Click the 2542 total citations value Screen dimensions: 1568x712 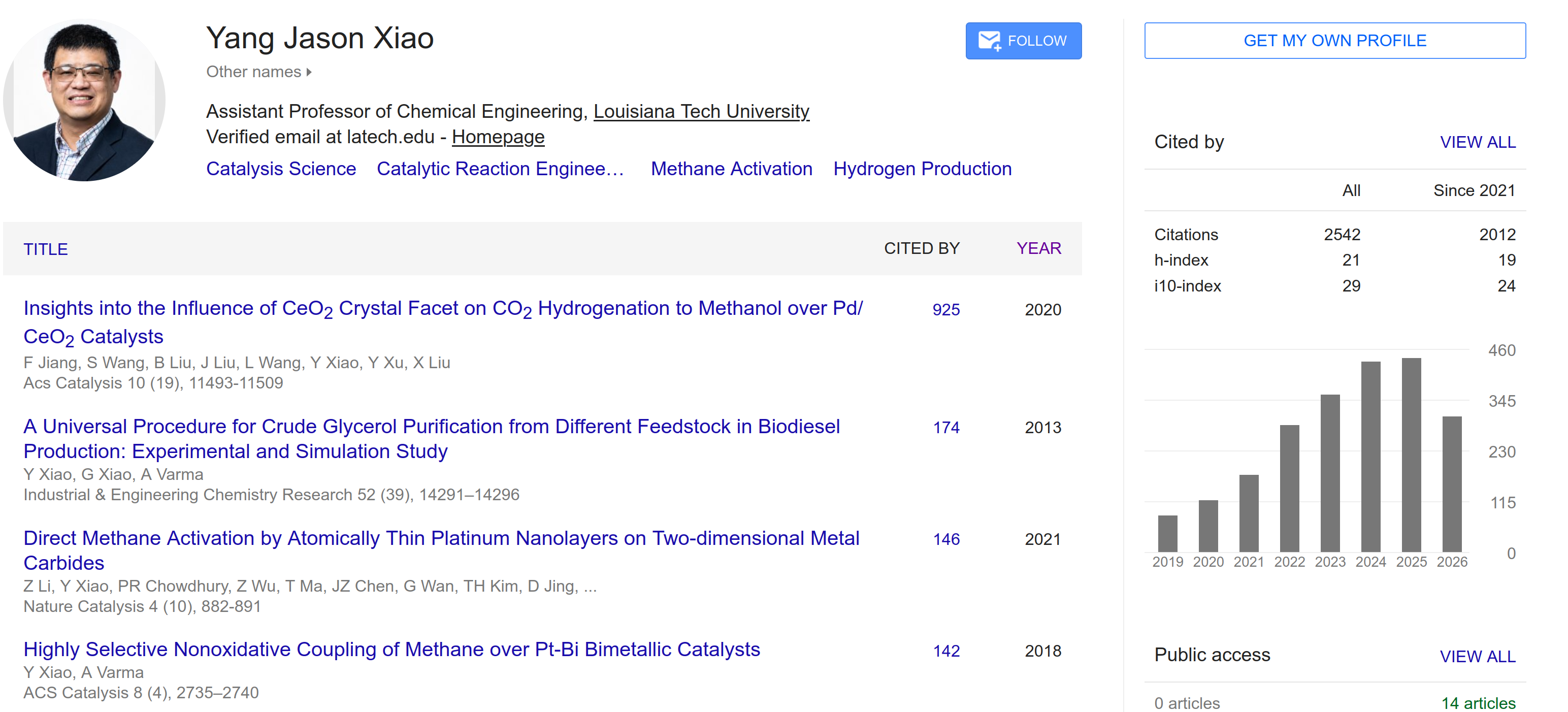[x=1342, y=234]
